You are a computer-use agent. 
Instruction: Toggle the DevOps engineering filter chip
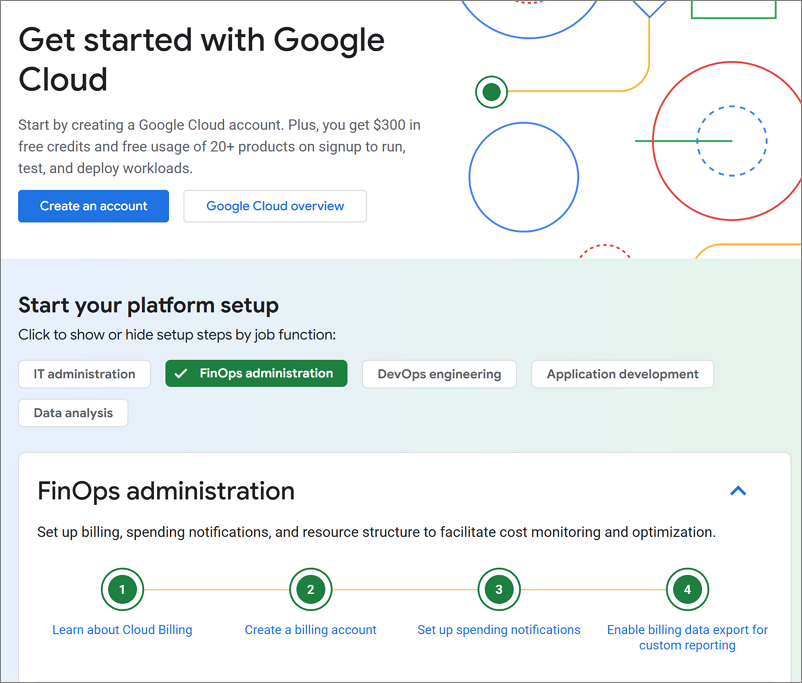[439, 374]
